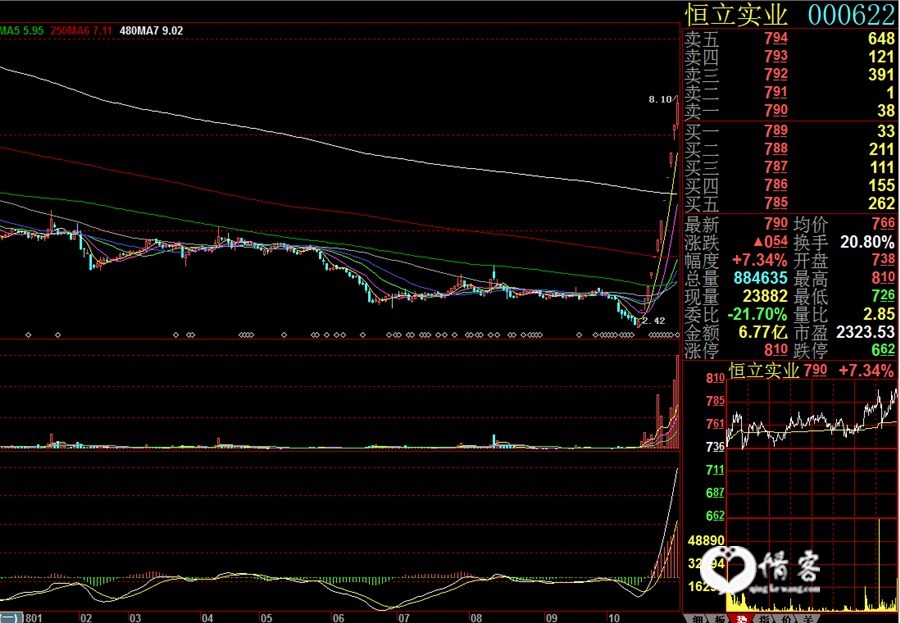This screenshot has height=623, width=900.
Task: Select the 最低 low price 726
Action: [x=884, y=296]
